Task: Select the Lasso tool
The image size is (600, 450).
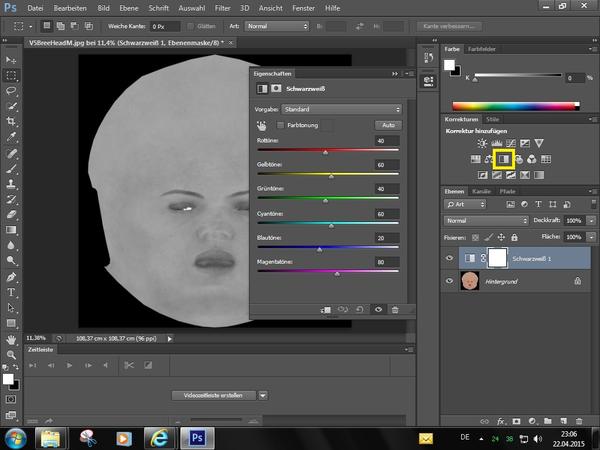Action: coord(11,91)
